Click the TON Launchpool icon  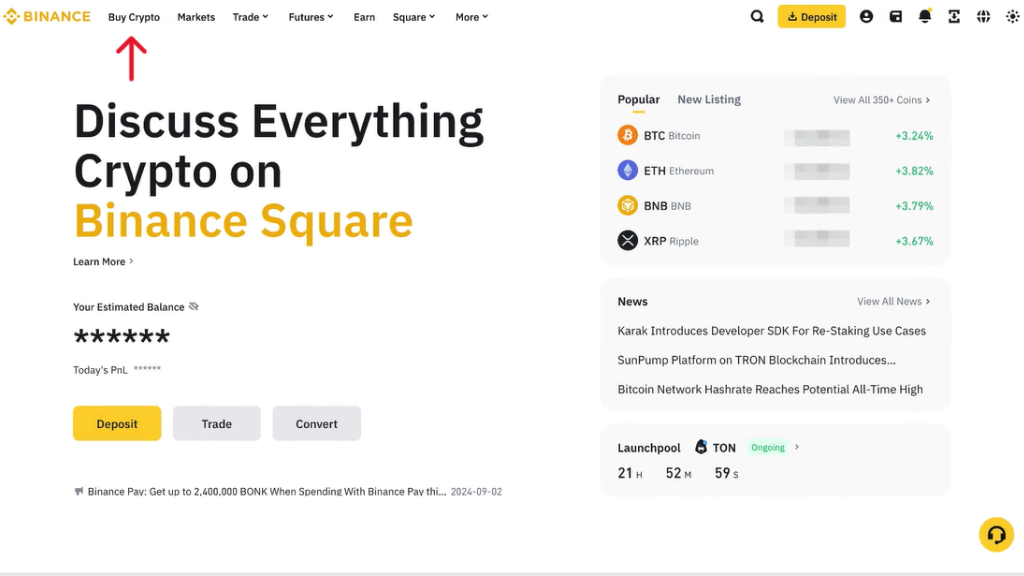click(701, 447)
